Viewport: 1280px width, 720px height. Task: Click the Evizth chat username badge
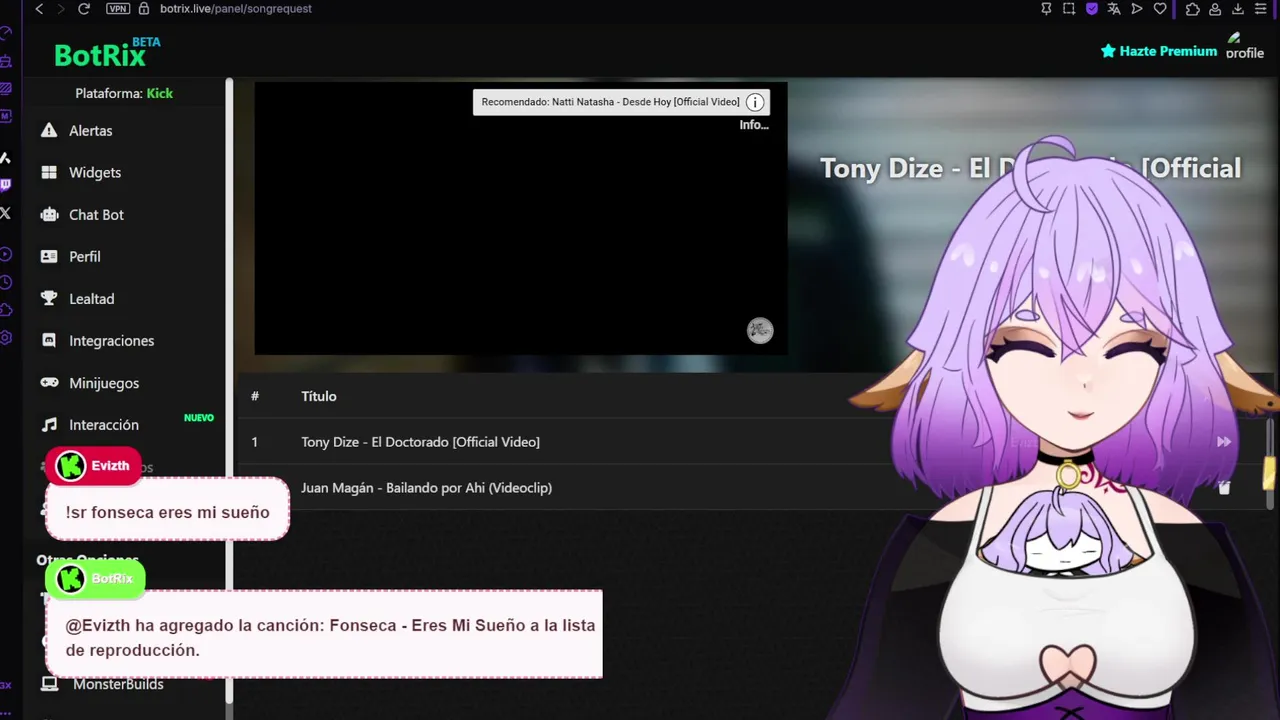(x=93, y=466)
